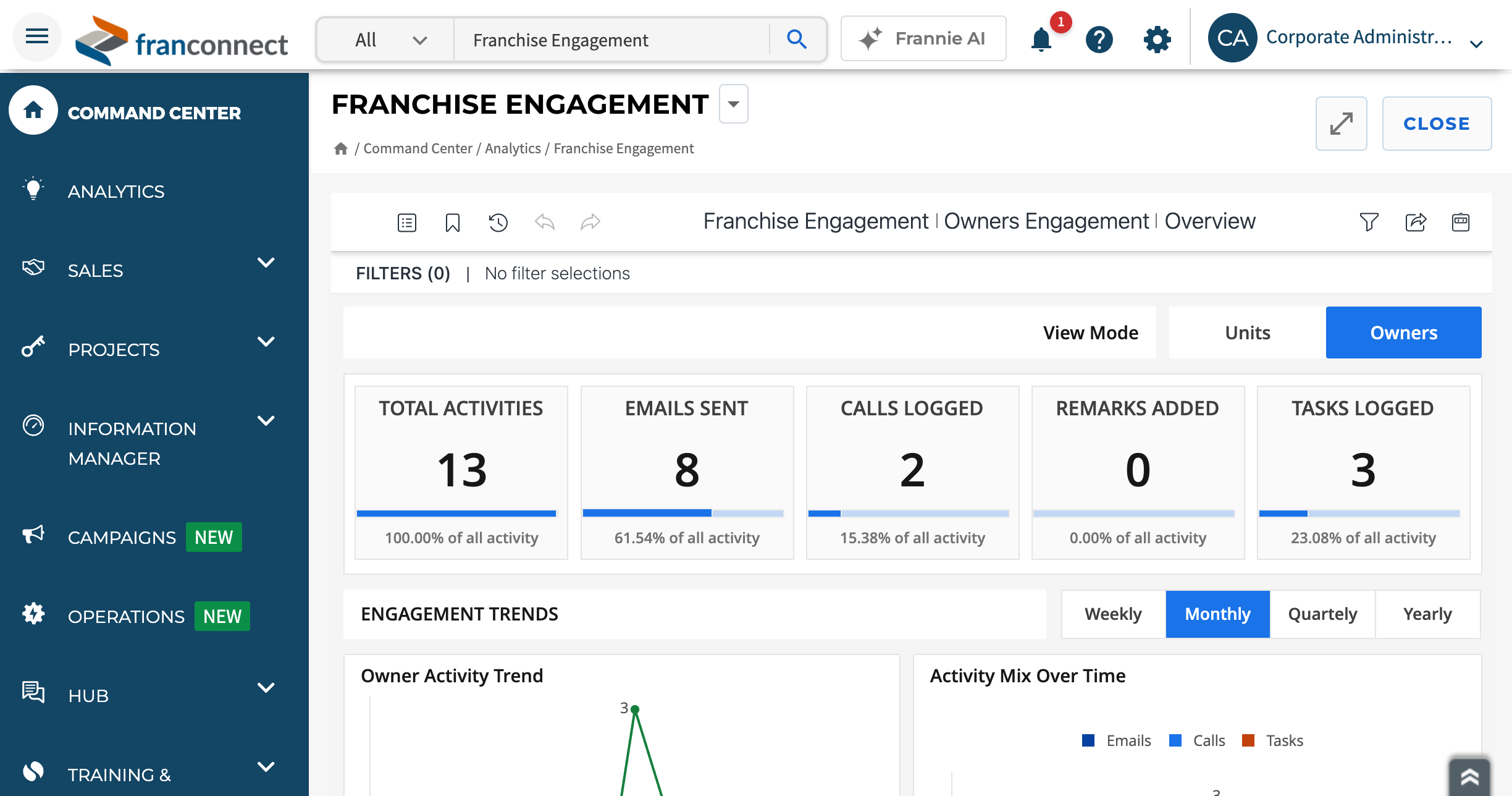This screenshot has width=1512, height=796.
Task: Click the undo back arrow icon
Action: tap(544, 222)
